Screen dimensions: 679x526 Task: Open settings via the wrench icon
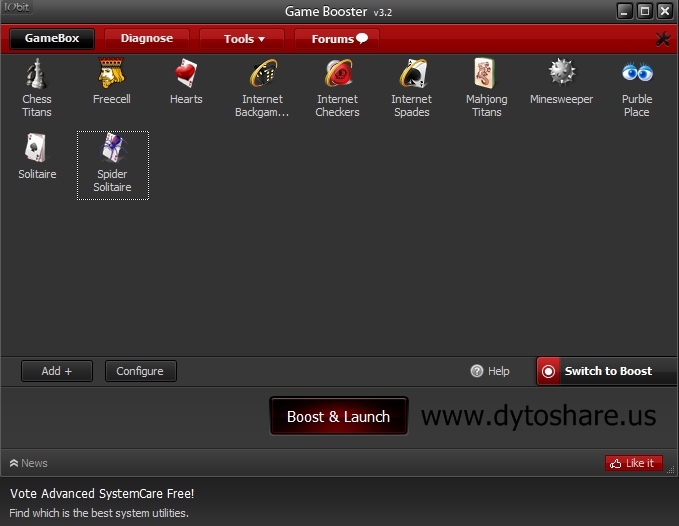tap(662, 39)
